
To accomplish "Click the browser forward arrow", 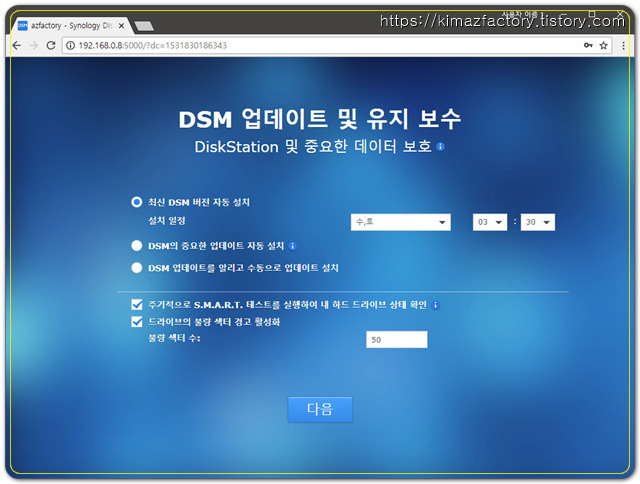I will (33, 45).
